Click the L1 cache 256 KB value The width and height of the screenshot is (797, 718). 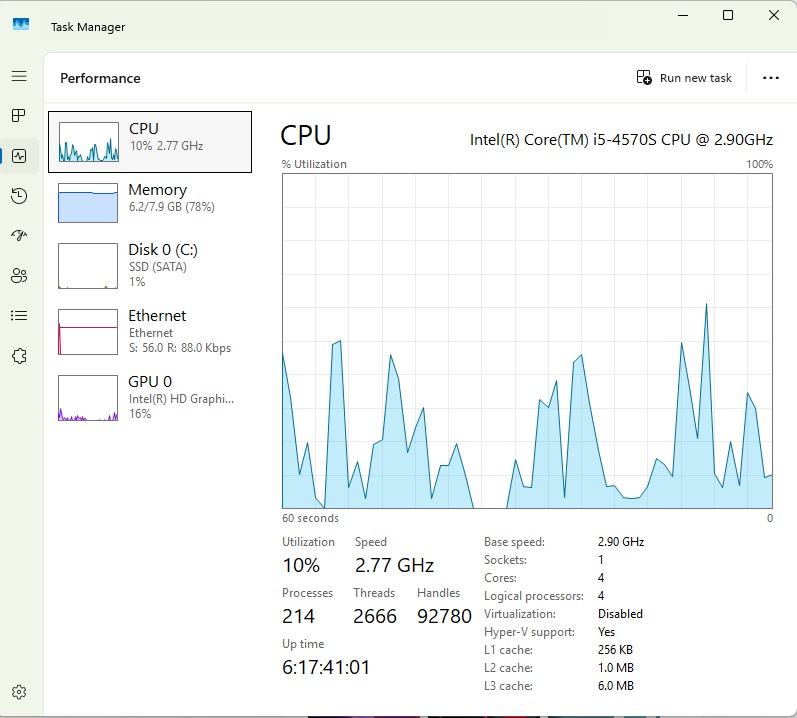[615, 650]
